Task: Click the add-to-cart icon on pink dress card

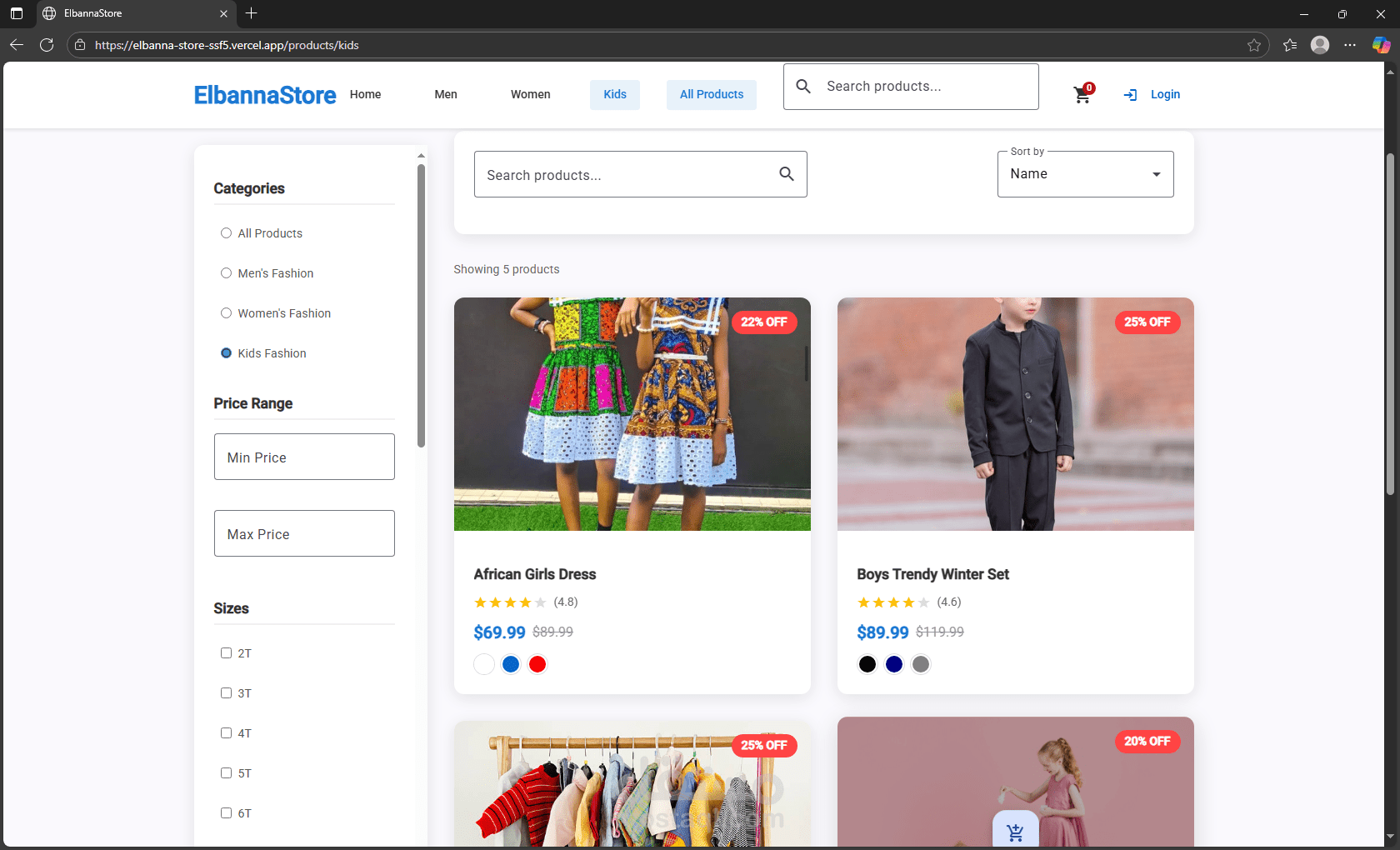Action: click(1015, 832)
